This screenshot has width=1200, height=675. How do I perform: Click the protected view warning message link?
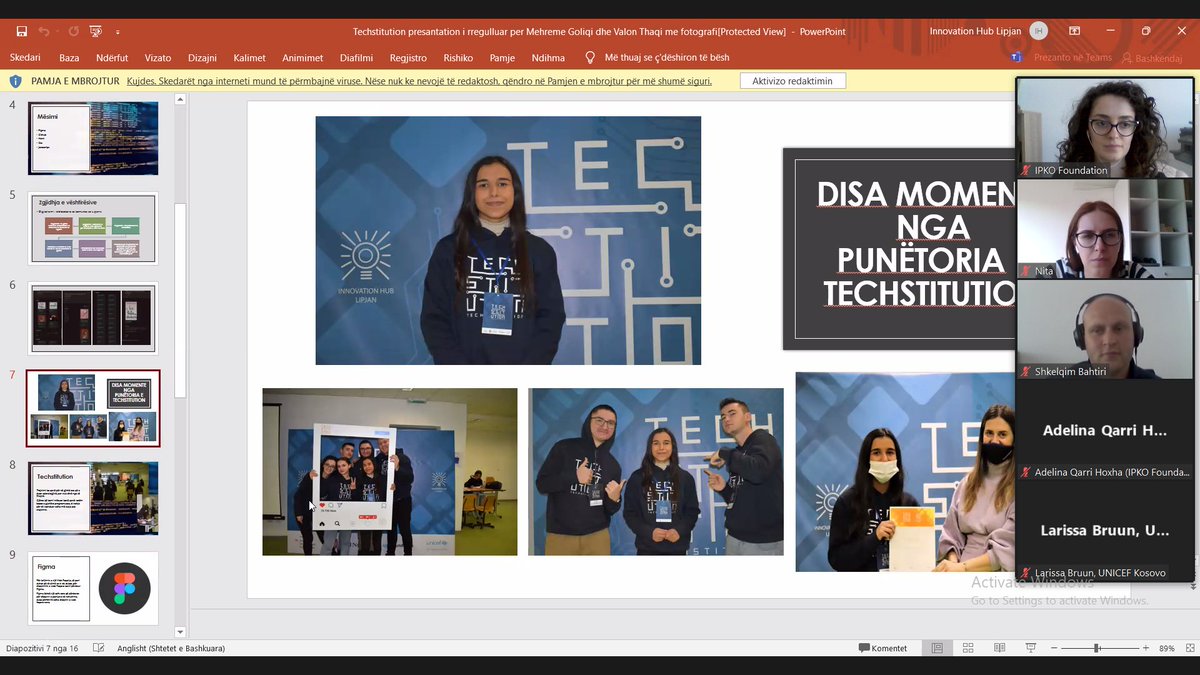pyautogui.click(x=420, y=81)
